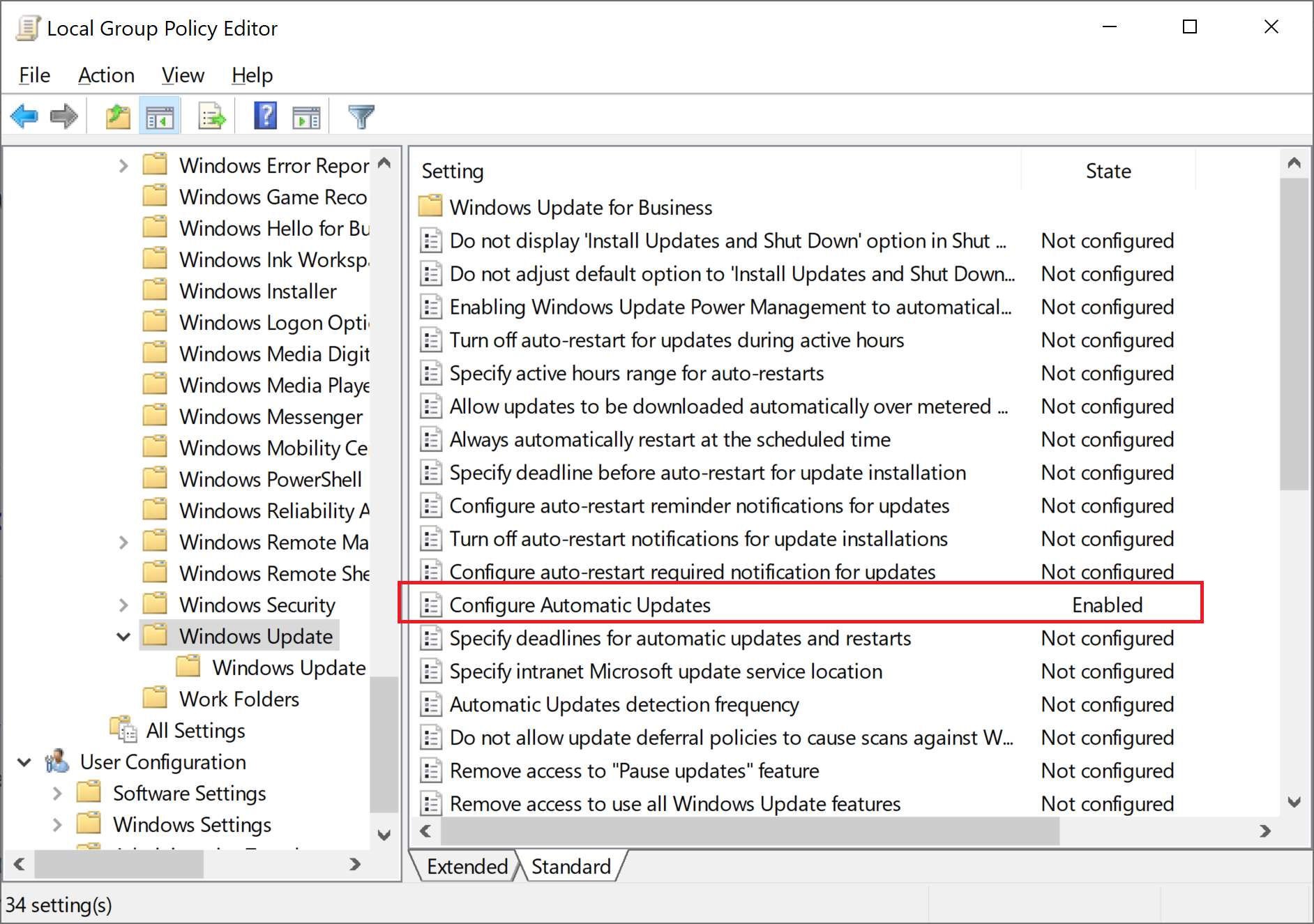1314x924 pixels.
Task: Click the settings list scroll right arrow
Action: tap(1265, 831)
